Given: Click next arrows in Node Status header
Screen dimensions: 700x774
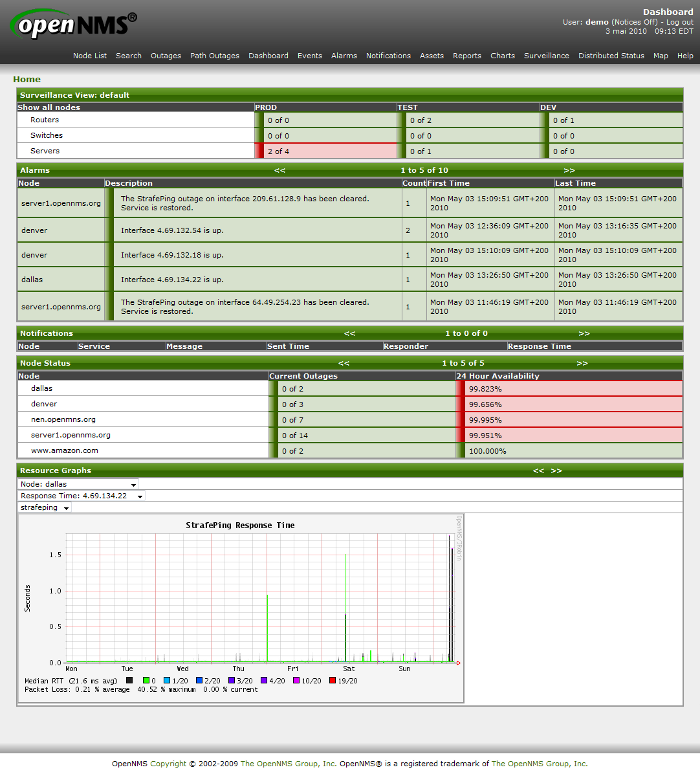Looking at the screenshot, I should tap(582, 363).
